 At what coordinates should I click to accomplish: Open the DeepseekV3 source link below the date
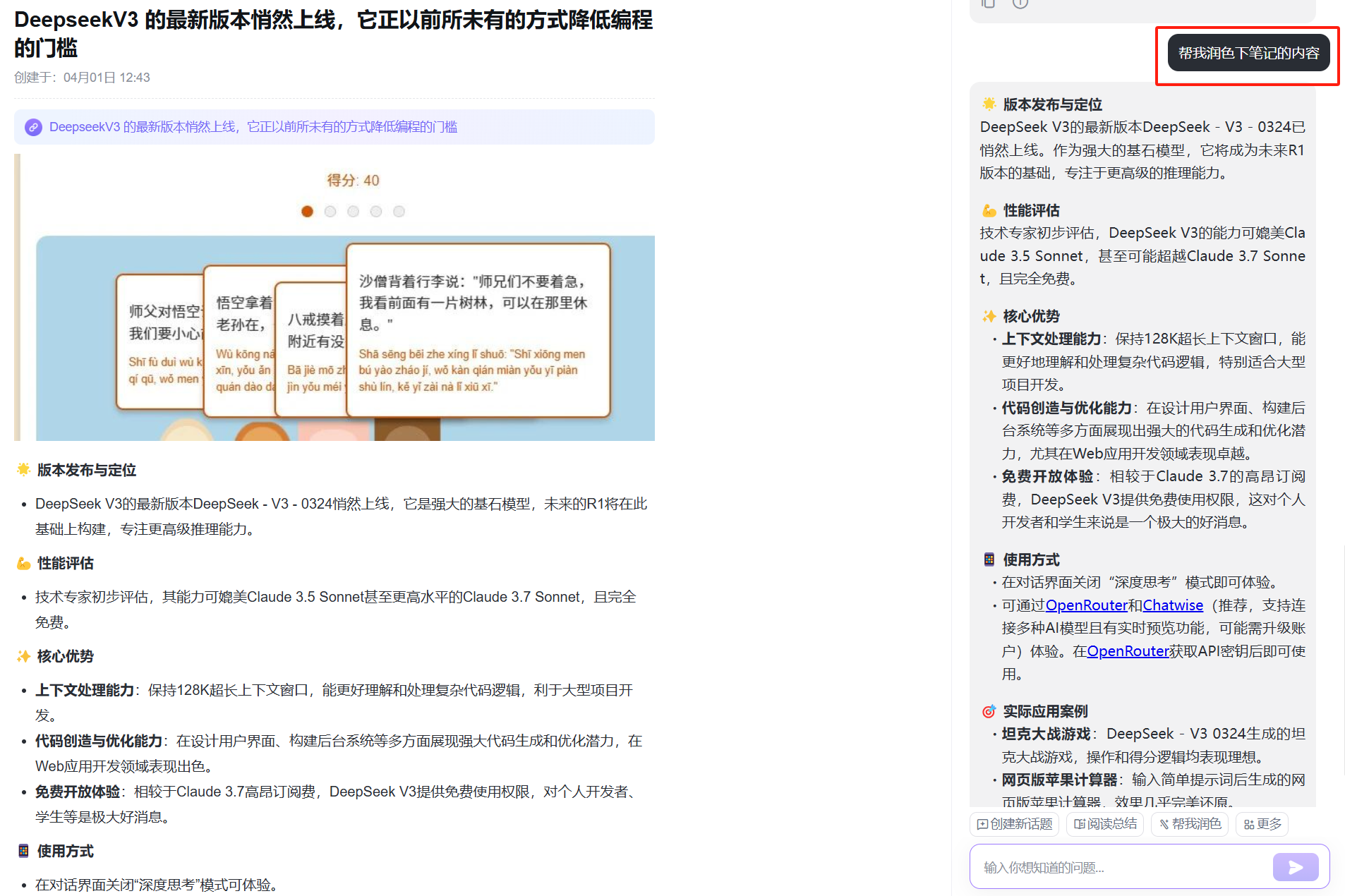[253, 127]
